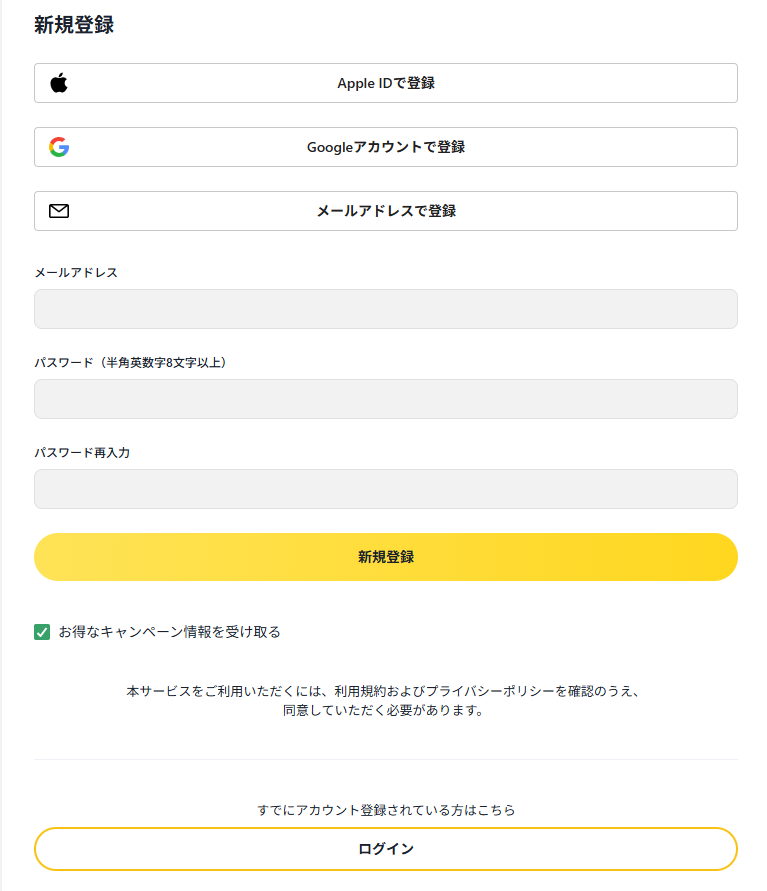The image size is (767, 891).
Task: Click the パスワード（半角英数字8文字以上） label
Action: point(130,363)
